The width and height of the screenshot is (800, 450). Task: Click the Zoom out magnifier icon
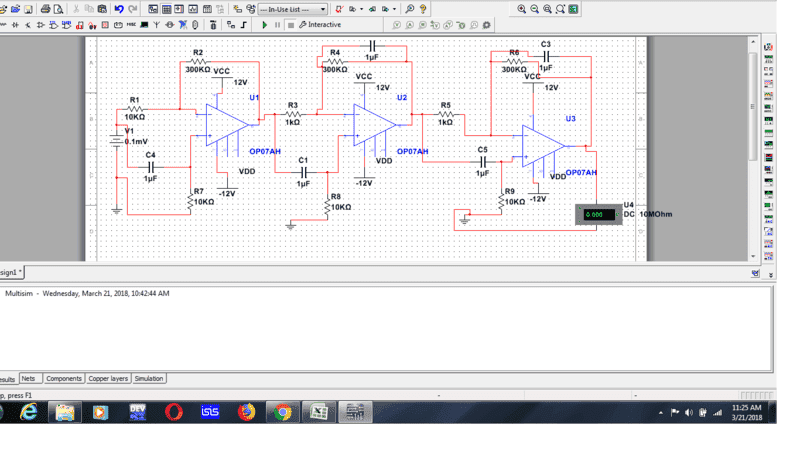535,9
